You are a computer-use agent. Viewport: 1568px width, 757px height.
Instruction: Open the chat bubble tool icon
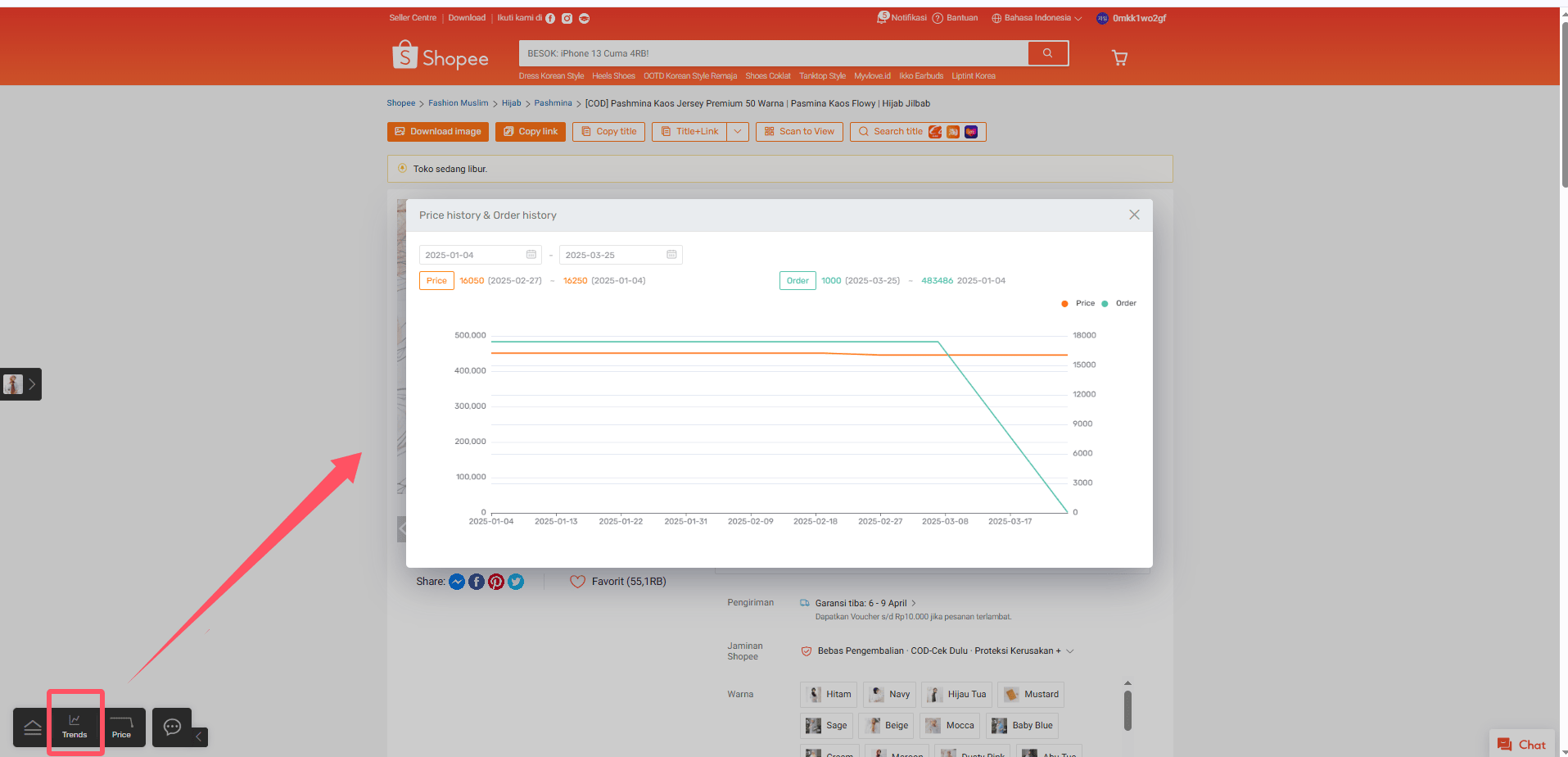[x=172, y=727]
